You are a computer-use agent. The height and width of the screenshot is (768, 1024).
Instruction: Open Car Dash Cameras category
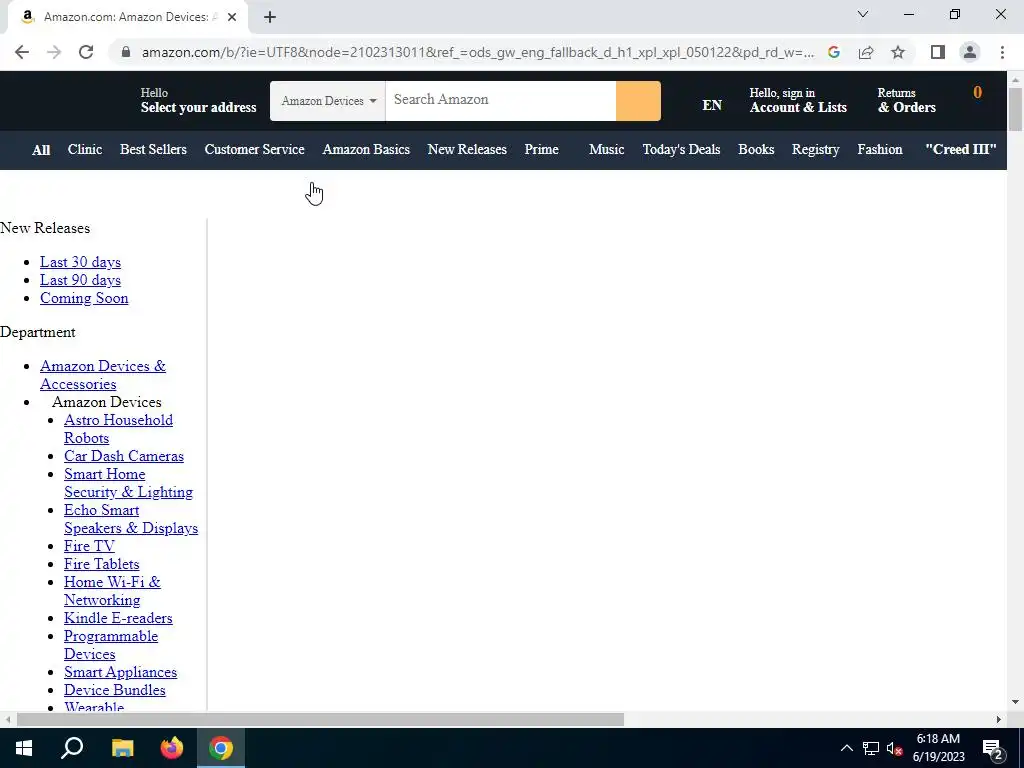click(x=124, y=456)
